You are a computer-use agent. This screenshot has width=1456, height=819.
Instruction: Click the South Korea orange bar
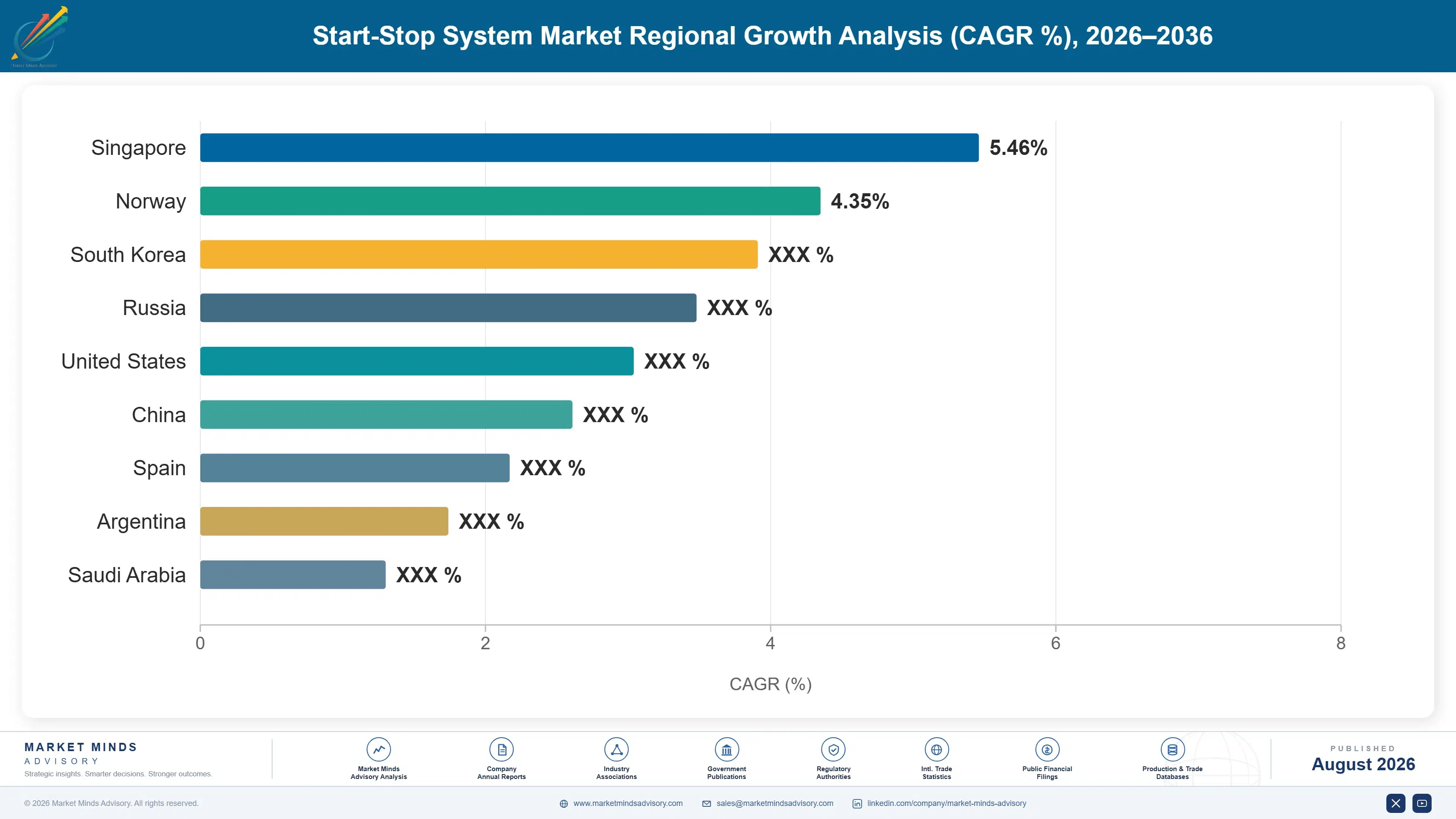point(479,254)
